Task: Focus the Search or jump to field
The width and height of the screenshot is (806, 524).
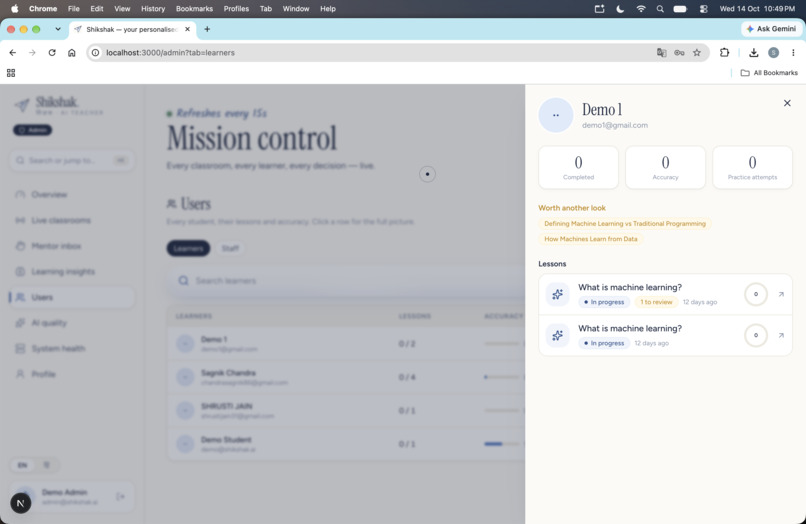Action: (72, 160)
